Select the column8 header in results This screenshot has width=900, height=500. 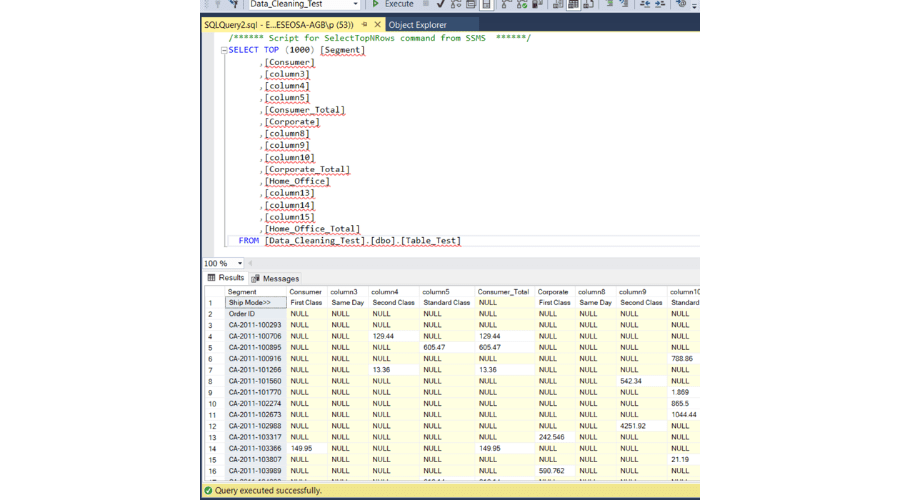click(x=595, y=292)
